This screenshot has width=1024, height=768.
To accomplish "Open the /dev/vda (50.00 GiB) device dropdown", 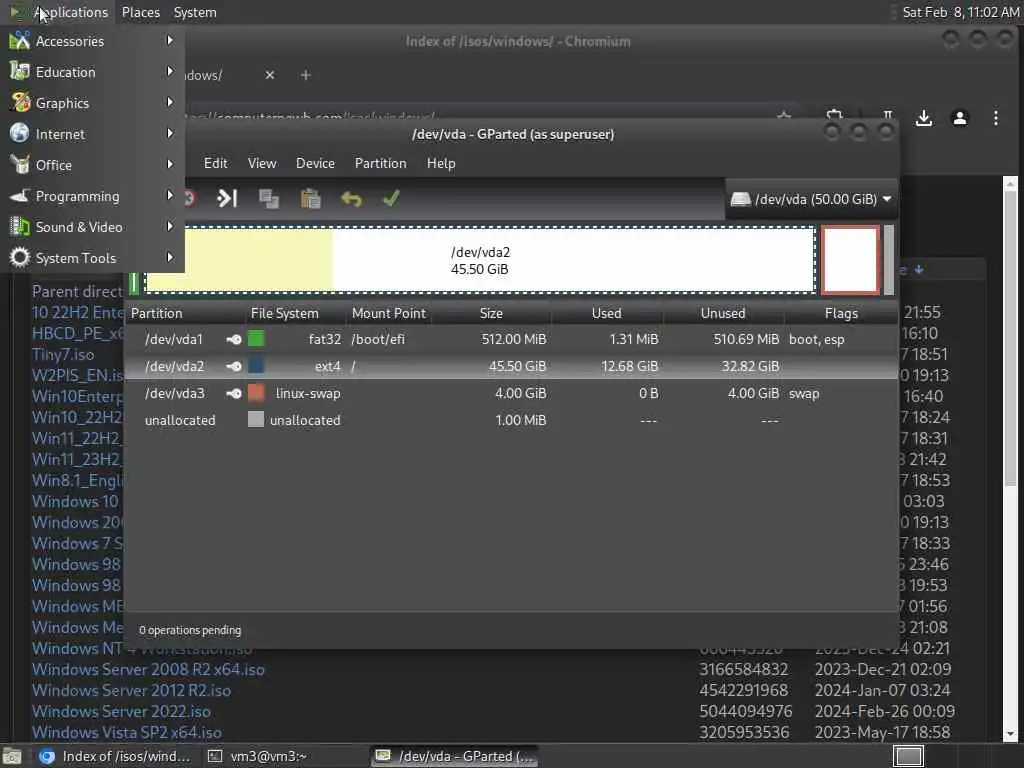I will tap(811, 199).
